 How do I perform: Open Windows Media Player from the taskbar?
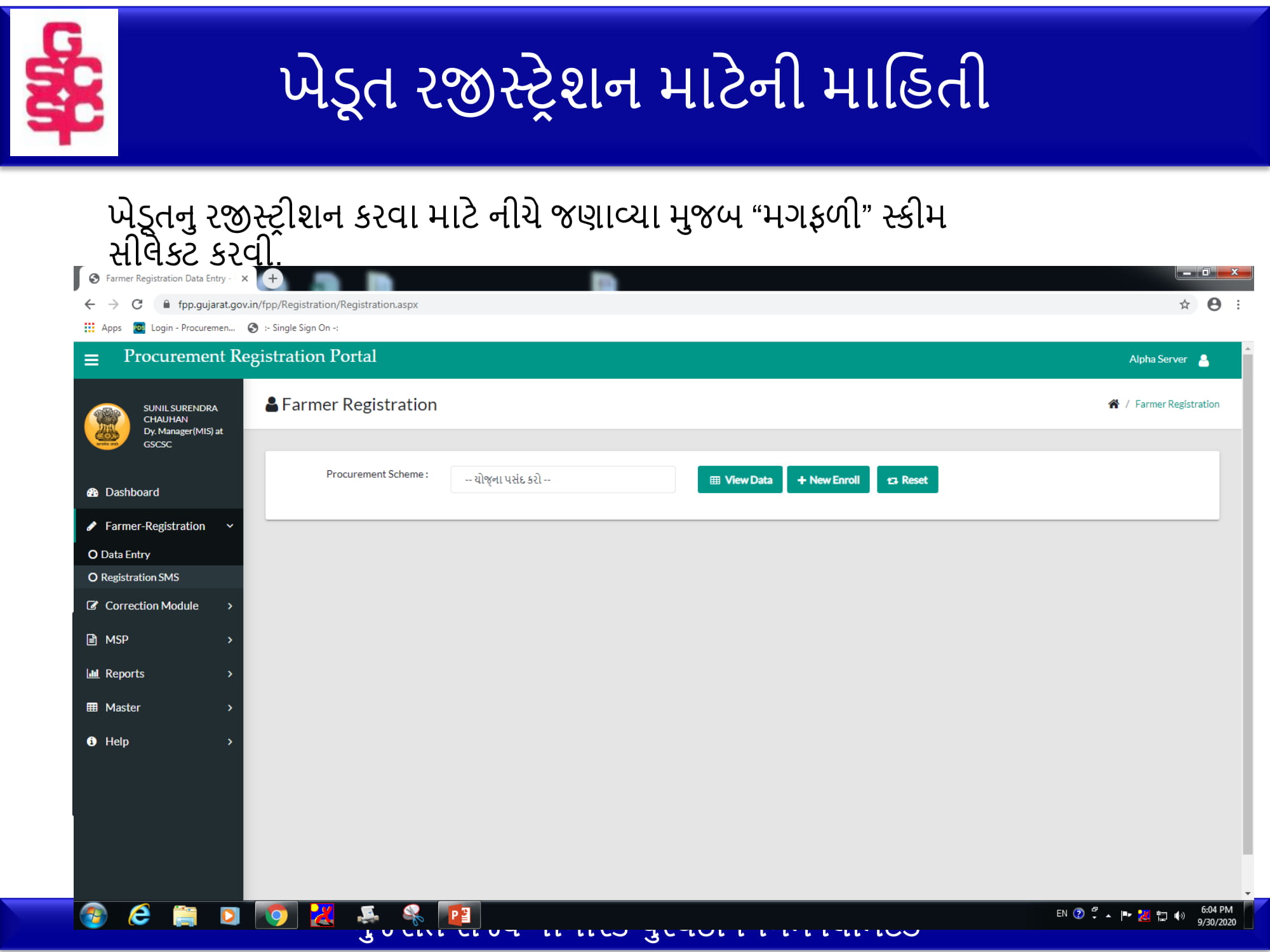(230, 915)
